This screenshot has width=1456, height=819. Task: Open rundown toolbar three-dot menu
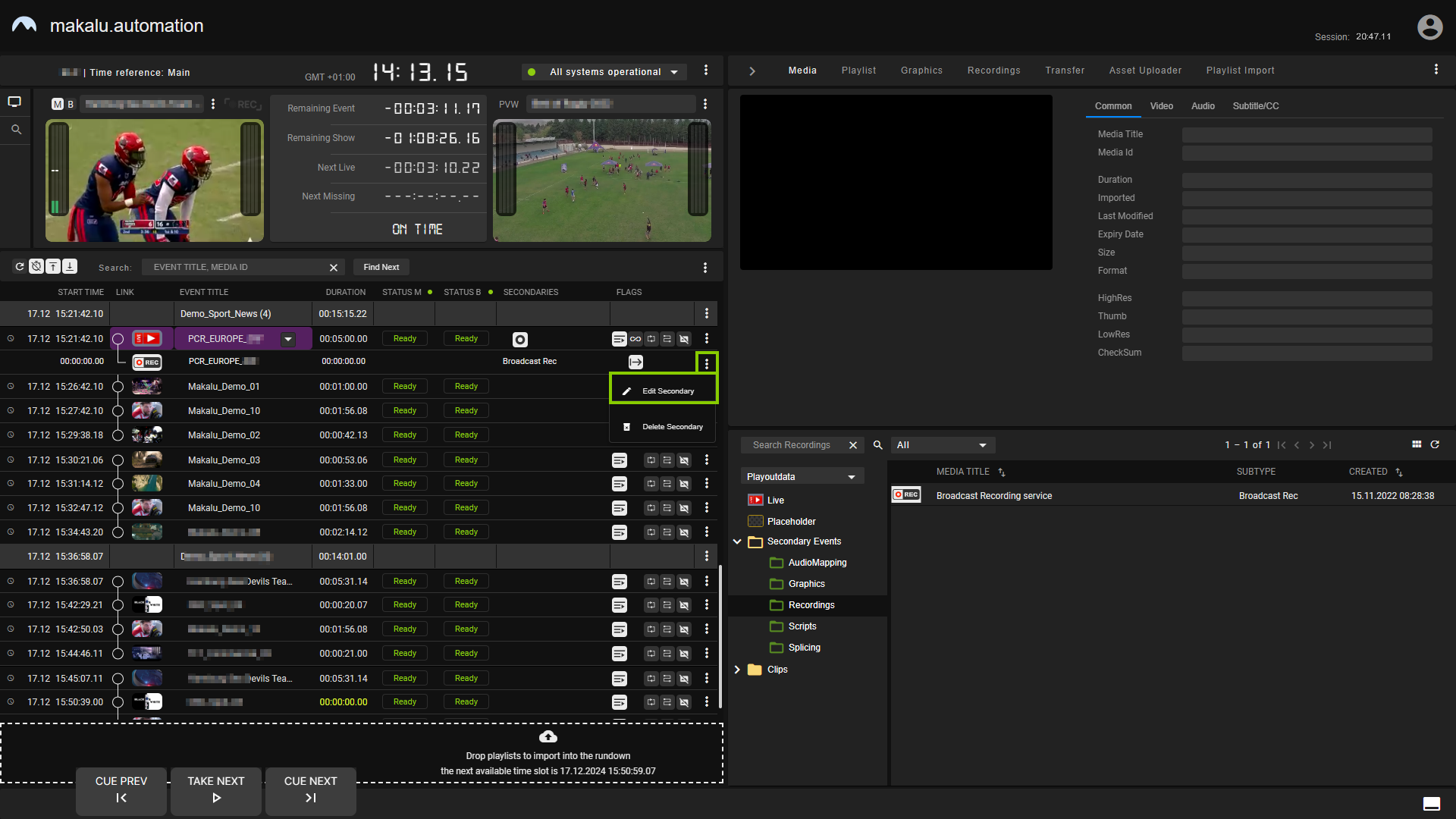705,267
